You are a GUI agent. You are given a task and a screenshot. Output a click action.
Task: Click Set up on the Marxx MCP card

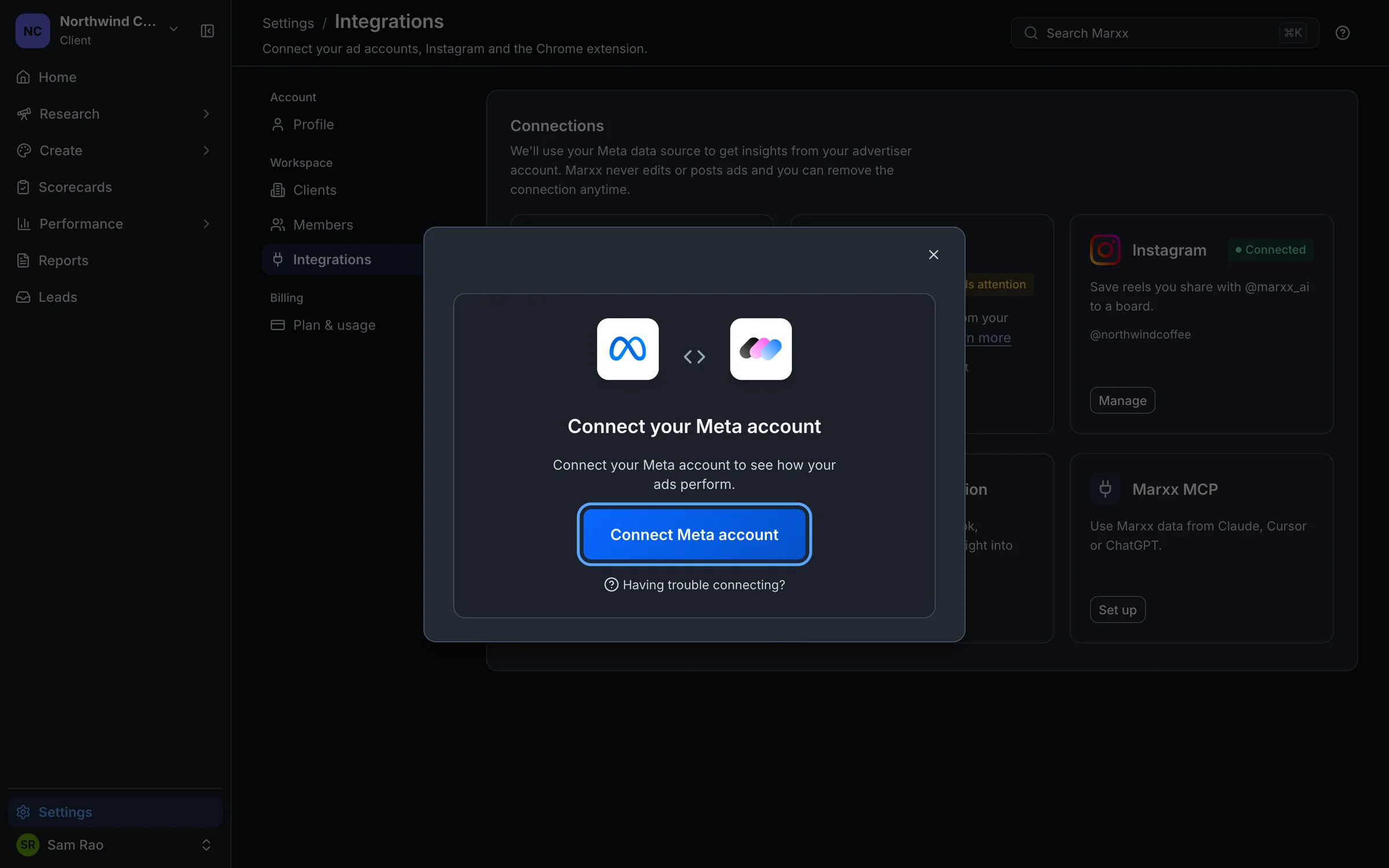pos(1118,610)
